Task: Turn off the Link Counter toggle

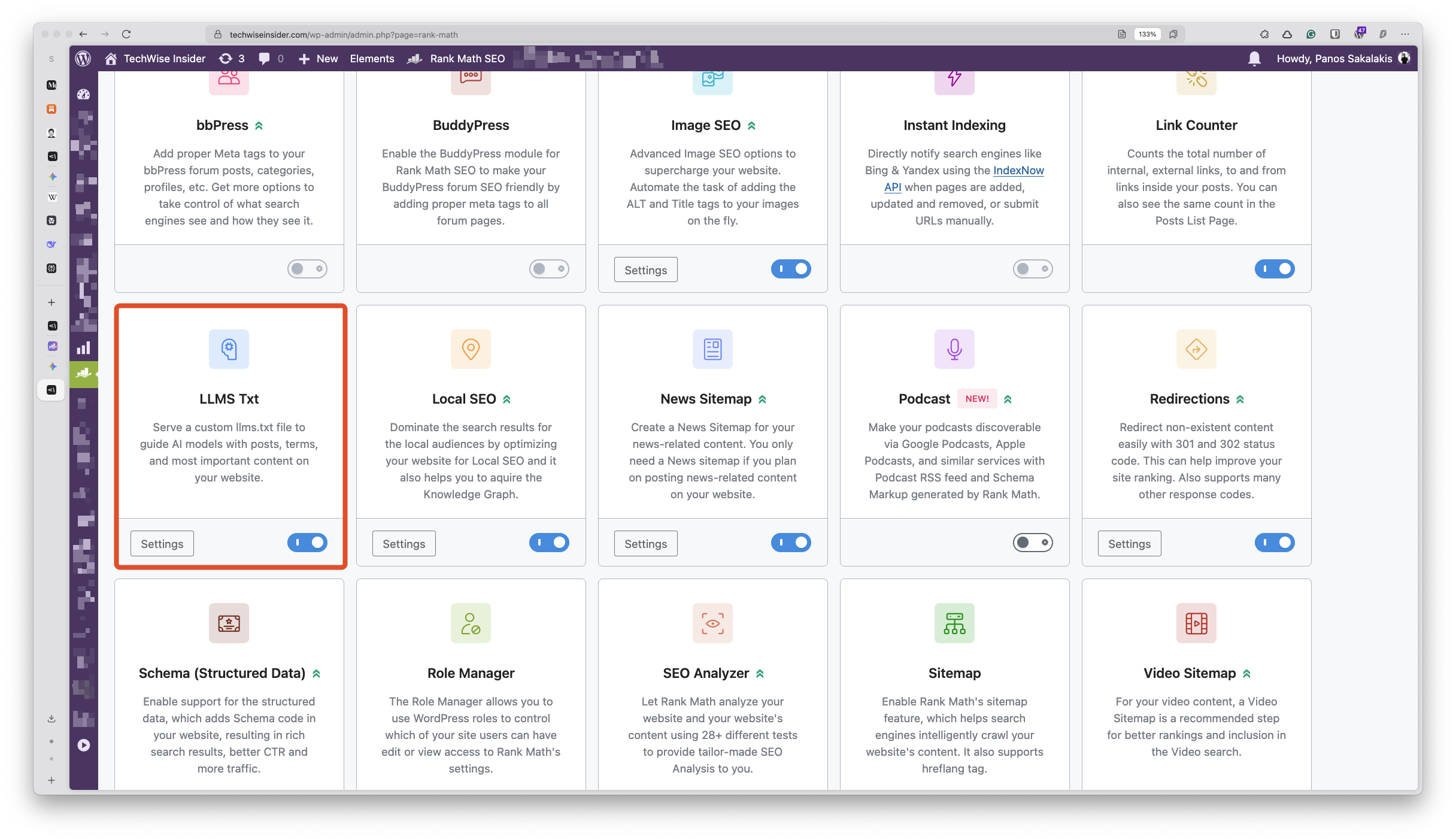Action: 1275,269
